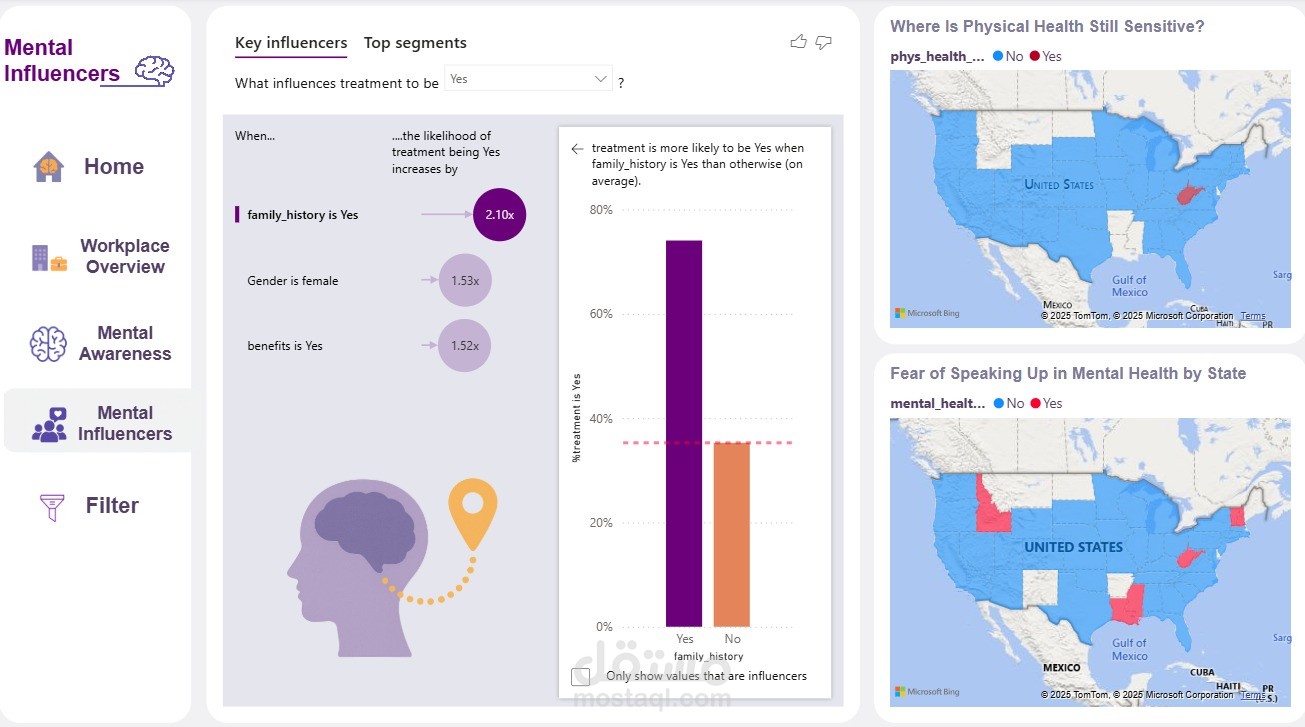Click the thumbs down icon
The image size is (1305, 727).
(824, 42)
